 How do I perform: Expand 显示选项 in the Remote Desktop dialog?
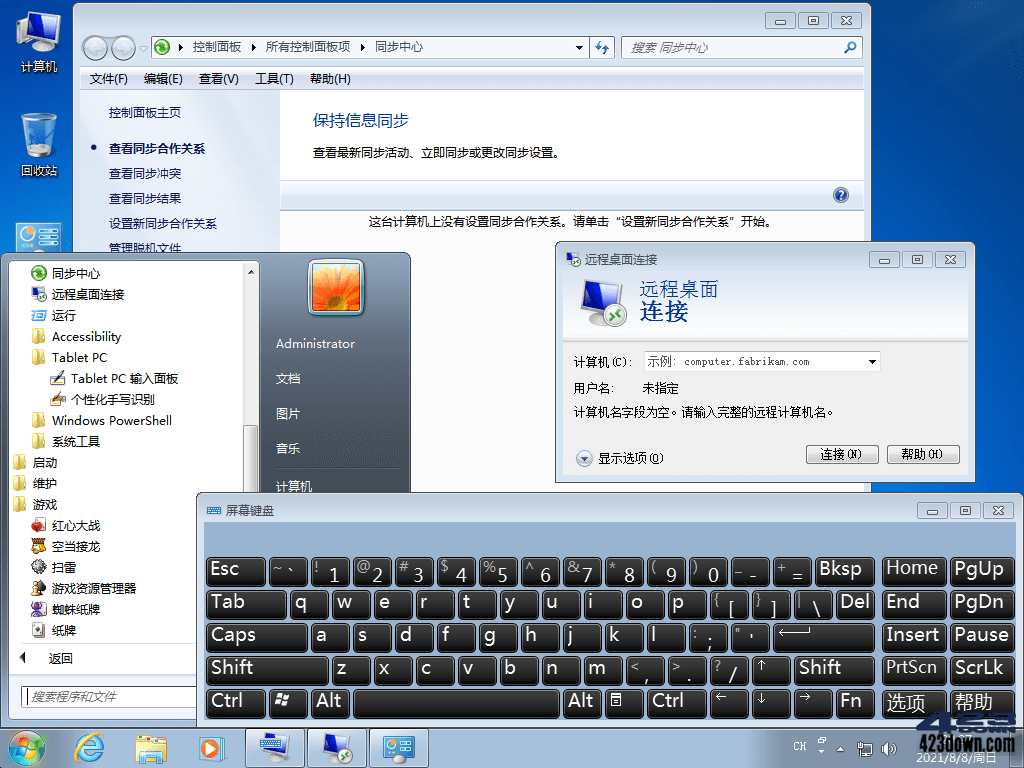coord(621,454)
